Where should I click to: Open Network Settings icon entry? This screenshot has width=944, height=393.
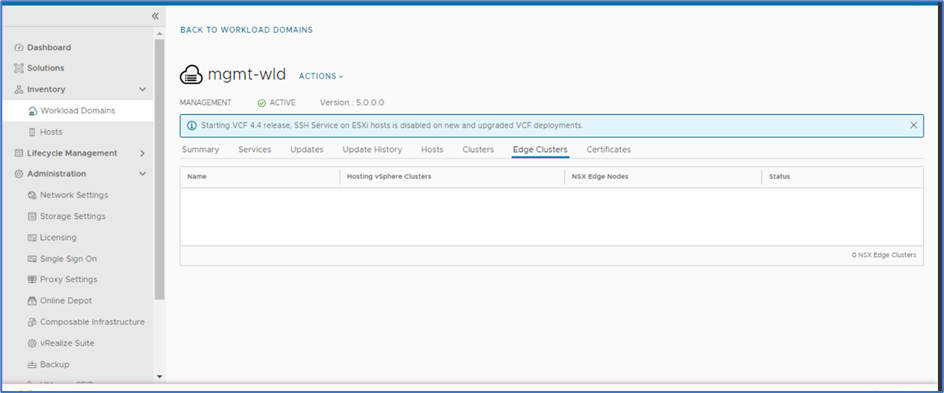point(33,195)
